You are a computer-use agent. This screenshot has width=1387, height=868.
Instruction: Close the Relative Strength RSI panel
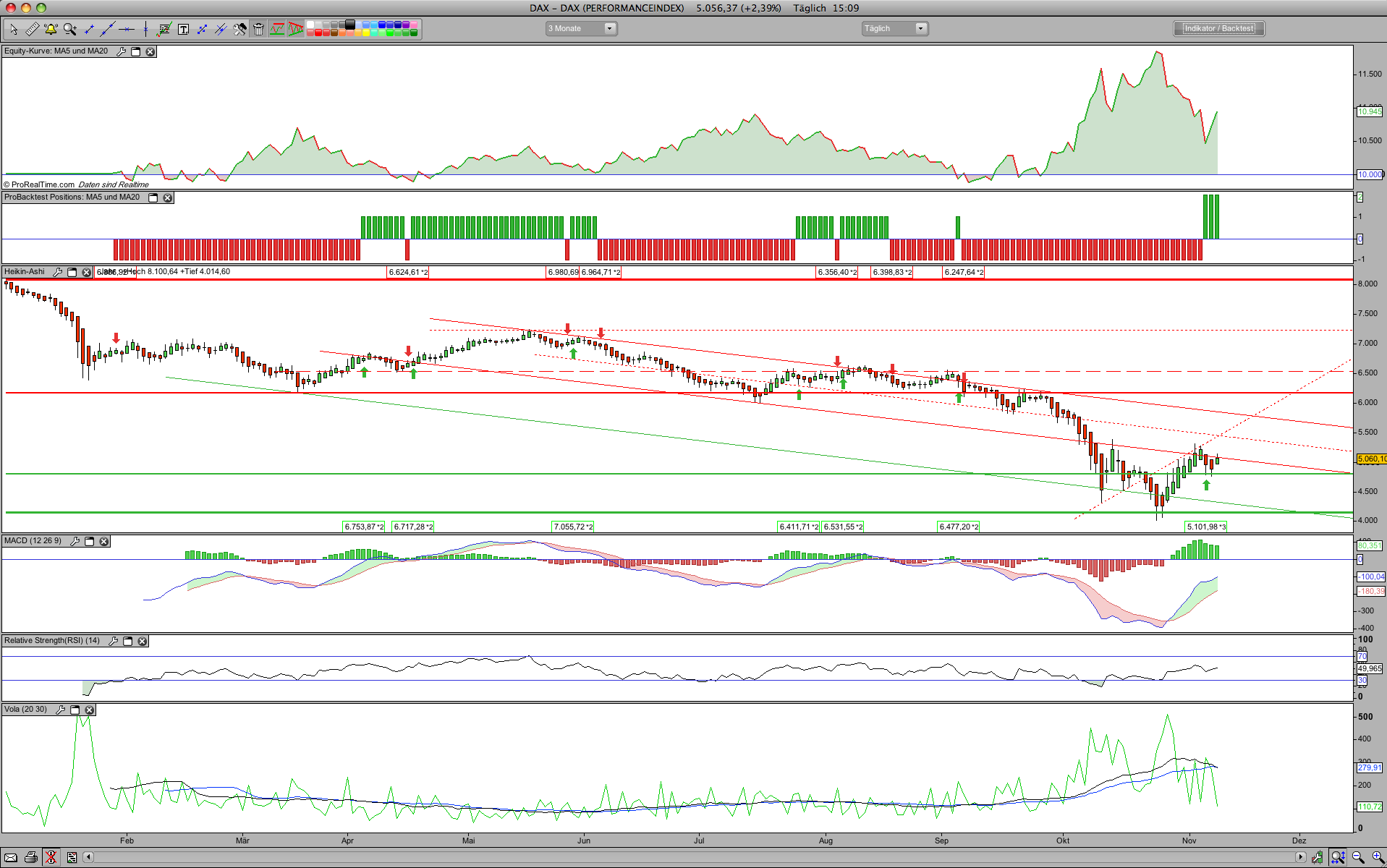click(x=143, y=641)
